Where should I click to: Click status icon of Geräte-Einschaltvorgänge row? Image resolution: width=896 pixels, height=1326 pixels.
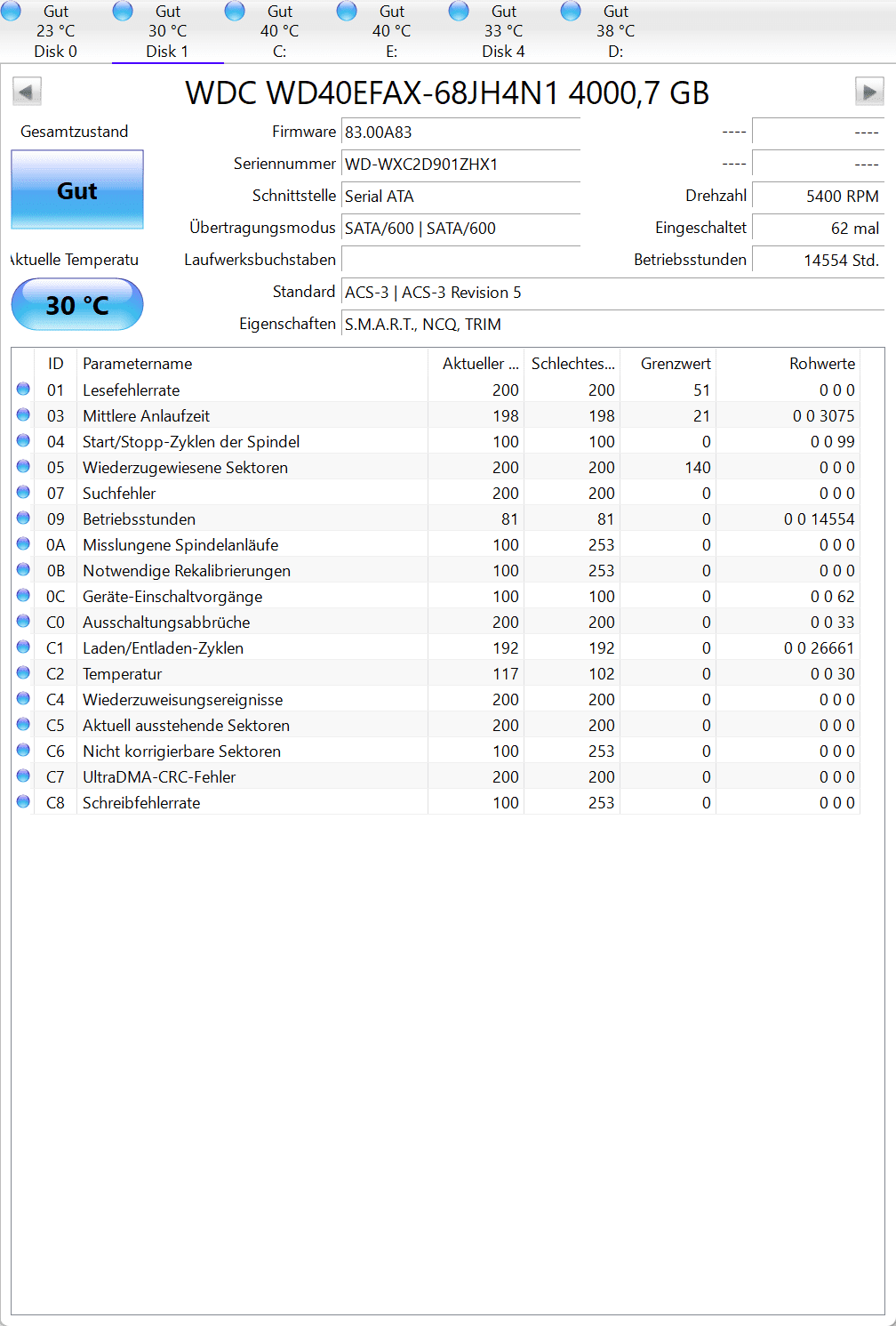[x=23, y=595]
